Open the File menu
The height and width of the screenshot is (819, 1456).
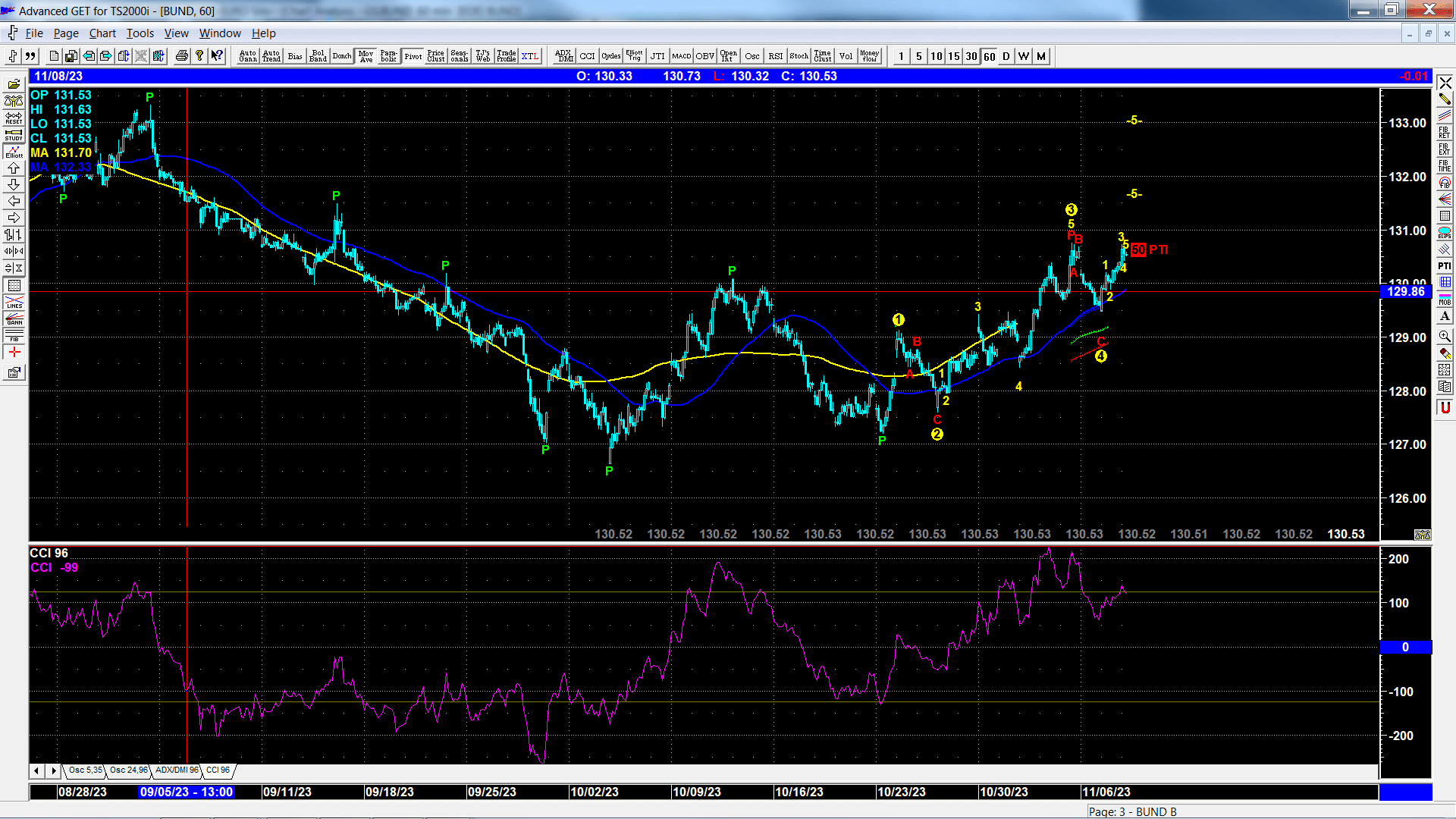click(x=34, y=33)
